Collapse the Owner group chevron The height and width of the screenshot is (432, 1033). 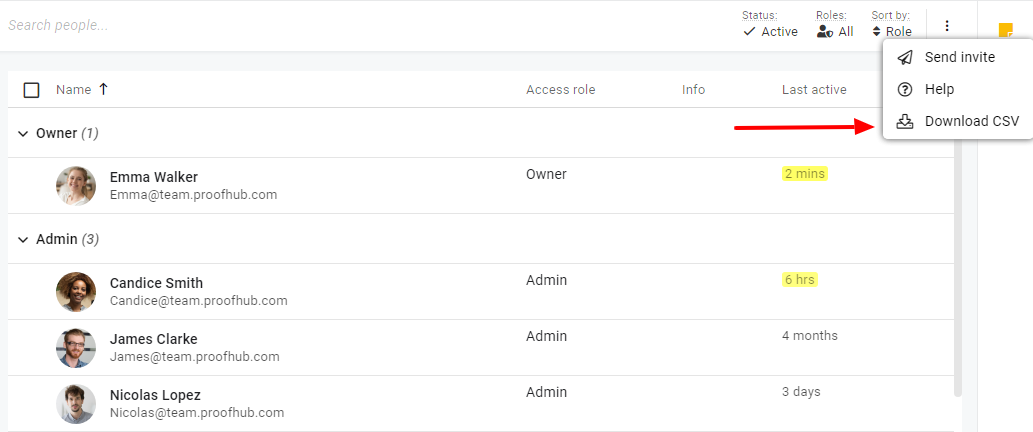[23, 134]
